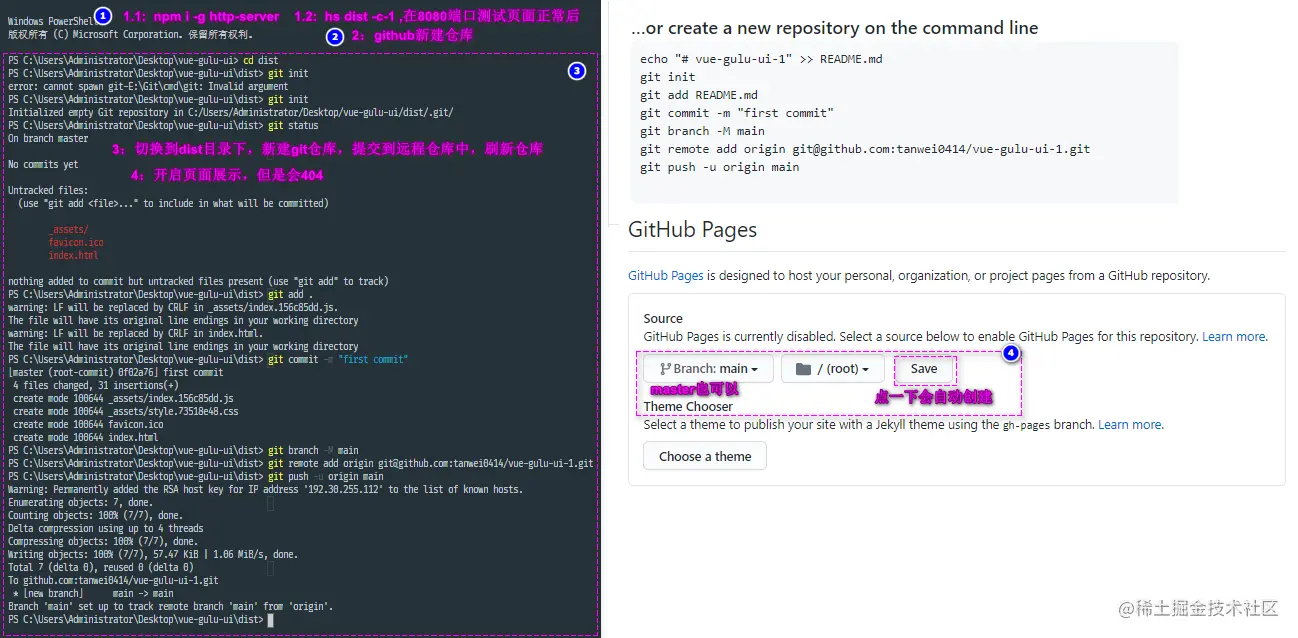Click the Save button under Source
This screenshot has width=1298, height=638.
pyautogui.click(x=924, y=369)
